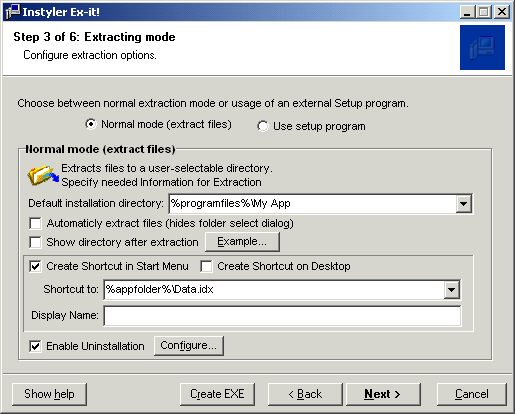This screenshot has height=414, width=515.
Task: Click the 'Default installation directory:' label
Action: [96, 203]
